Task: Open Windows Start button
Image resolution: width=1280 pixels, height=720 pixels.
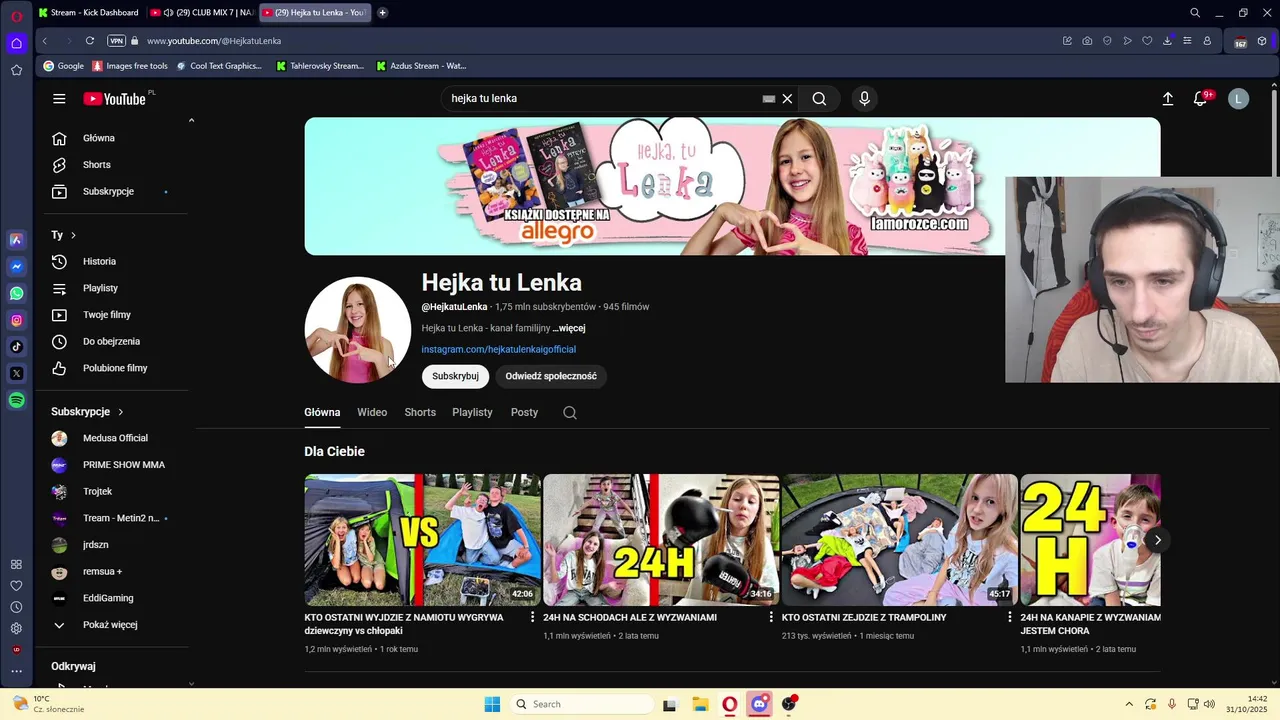Action: [492, 704]
